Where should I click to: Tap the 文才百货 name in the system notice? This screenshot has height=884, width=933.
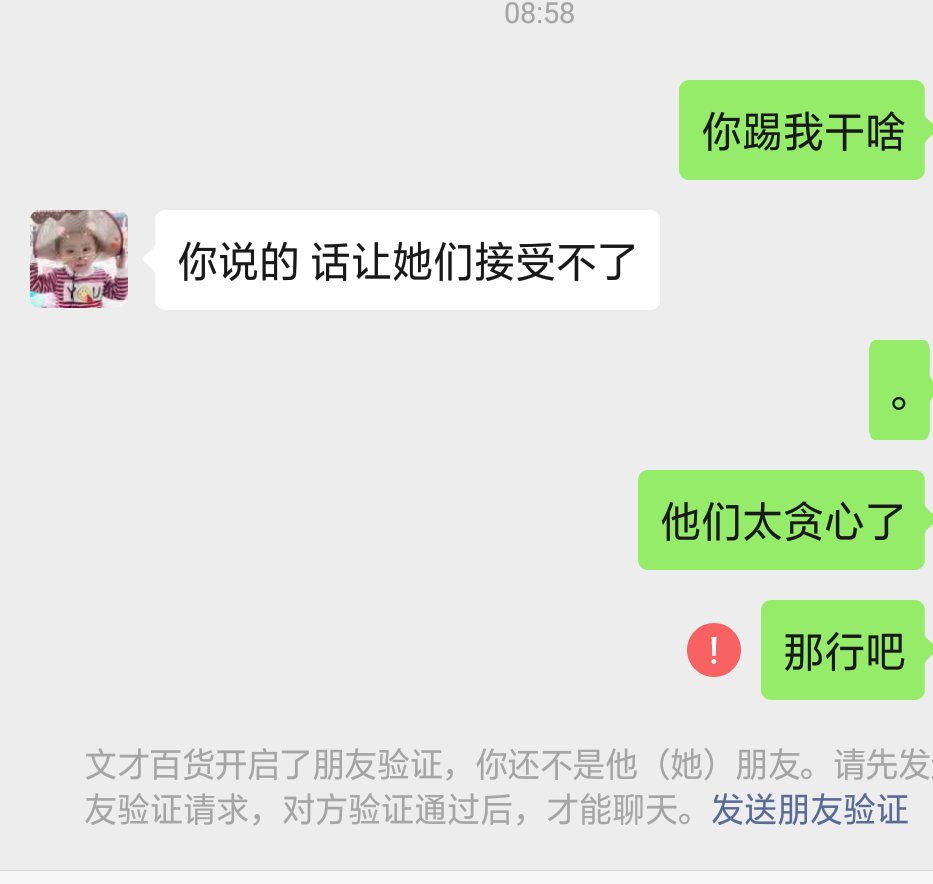pos(150,764)
